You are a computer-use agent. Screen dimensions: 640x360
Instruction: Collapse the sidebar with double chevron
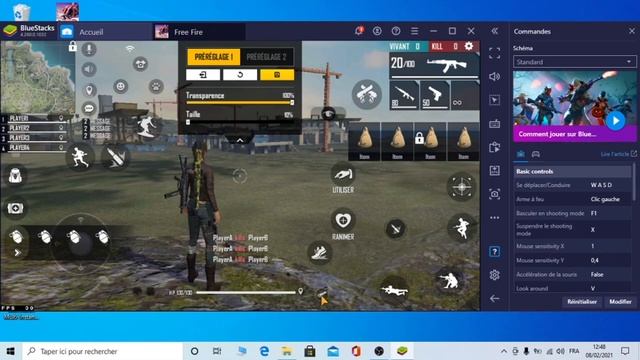(494, 31)
